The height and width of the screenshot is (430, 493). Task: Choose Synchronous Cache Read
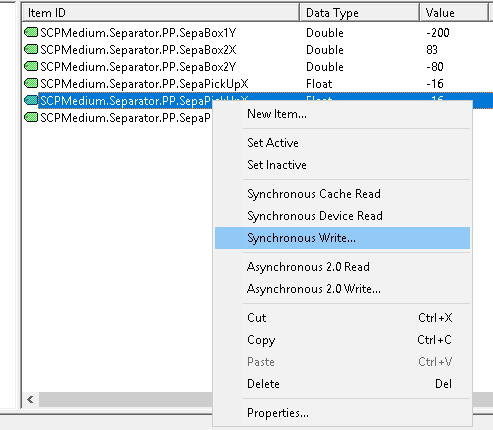(x=342, y=194)
